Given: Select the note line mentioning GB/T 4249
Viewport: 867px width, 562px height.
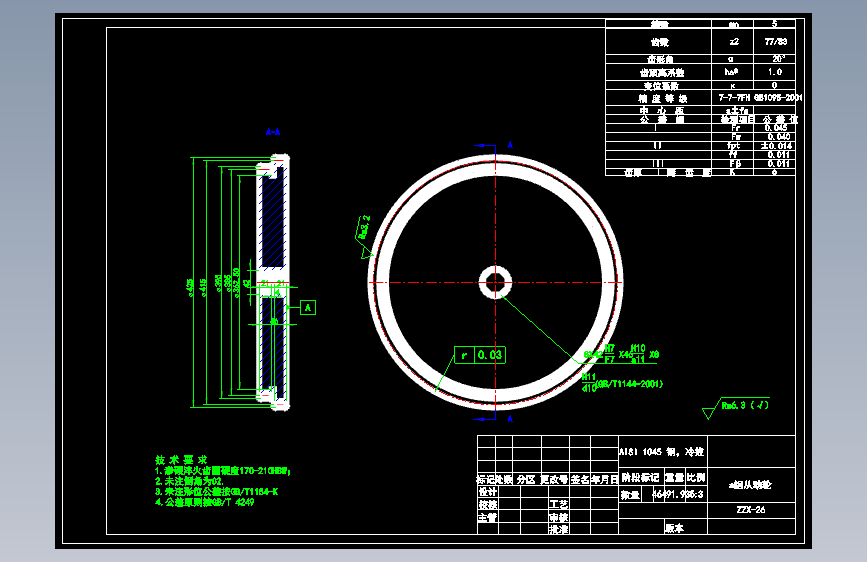Looking at the screenshot, I should [205, 502].
